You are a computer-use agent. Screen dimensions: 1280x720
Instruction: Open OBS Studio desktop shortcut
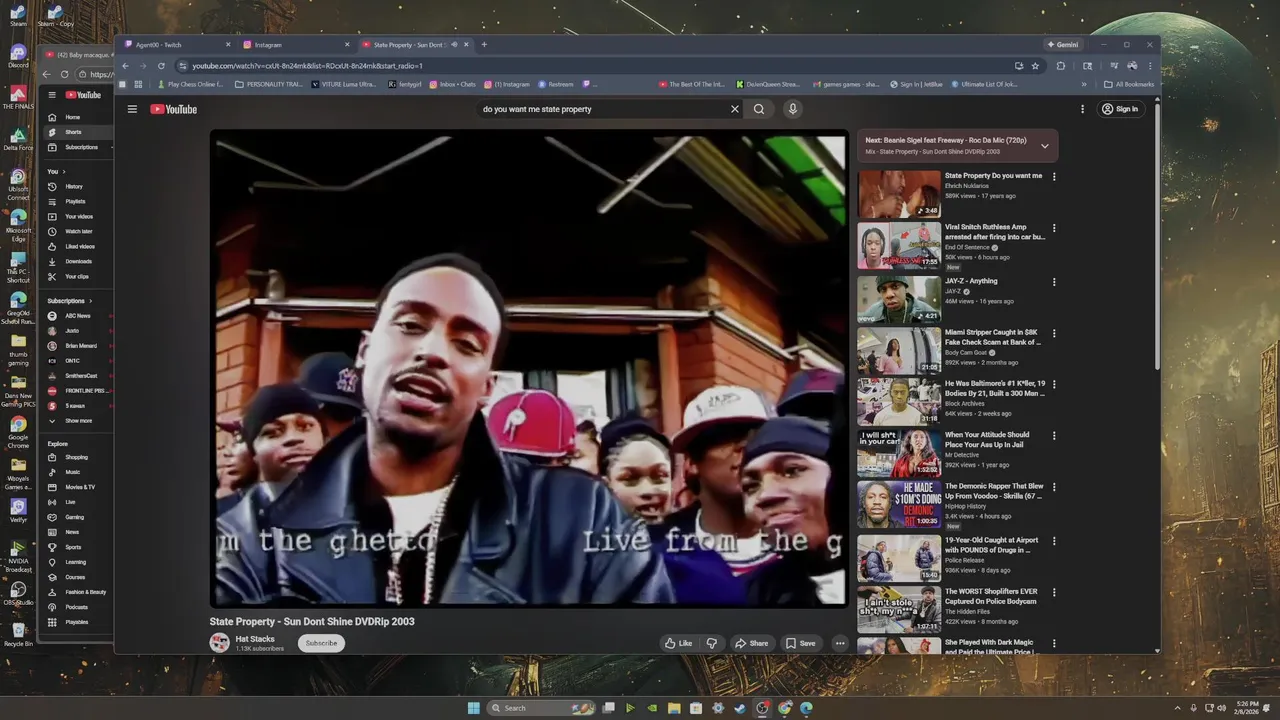(18, 591)
